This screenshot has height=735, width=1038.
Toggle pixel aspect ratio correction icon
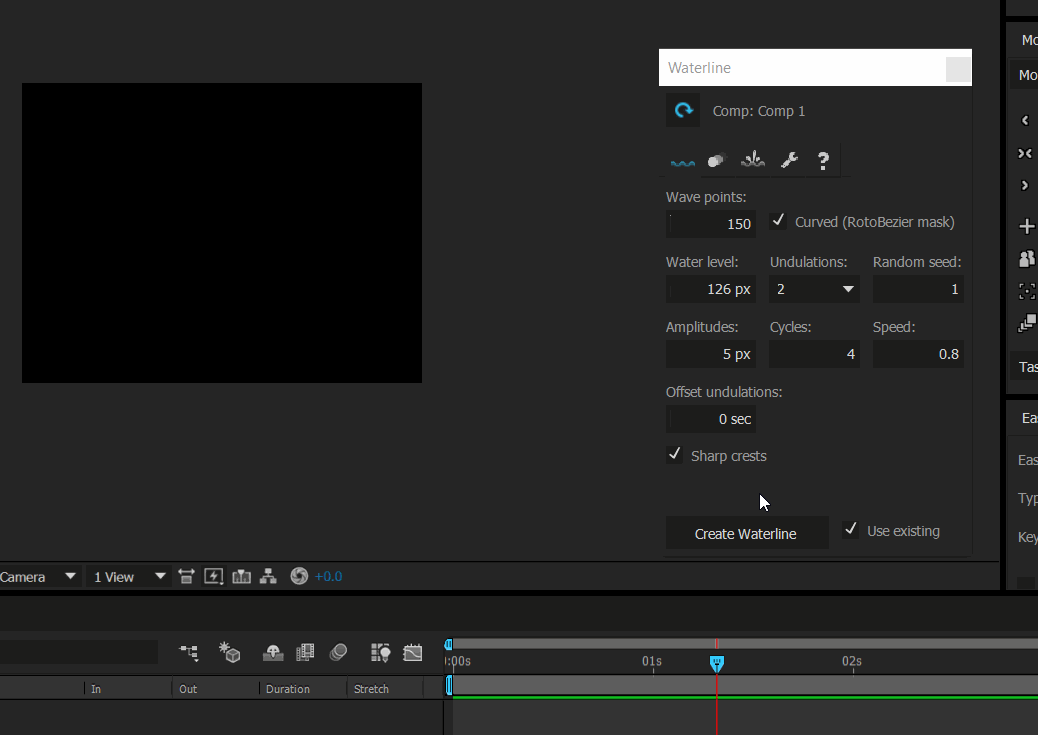[x=186, y=576]
